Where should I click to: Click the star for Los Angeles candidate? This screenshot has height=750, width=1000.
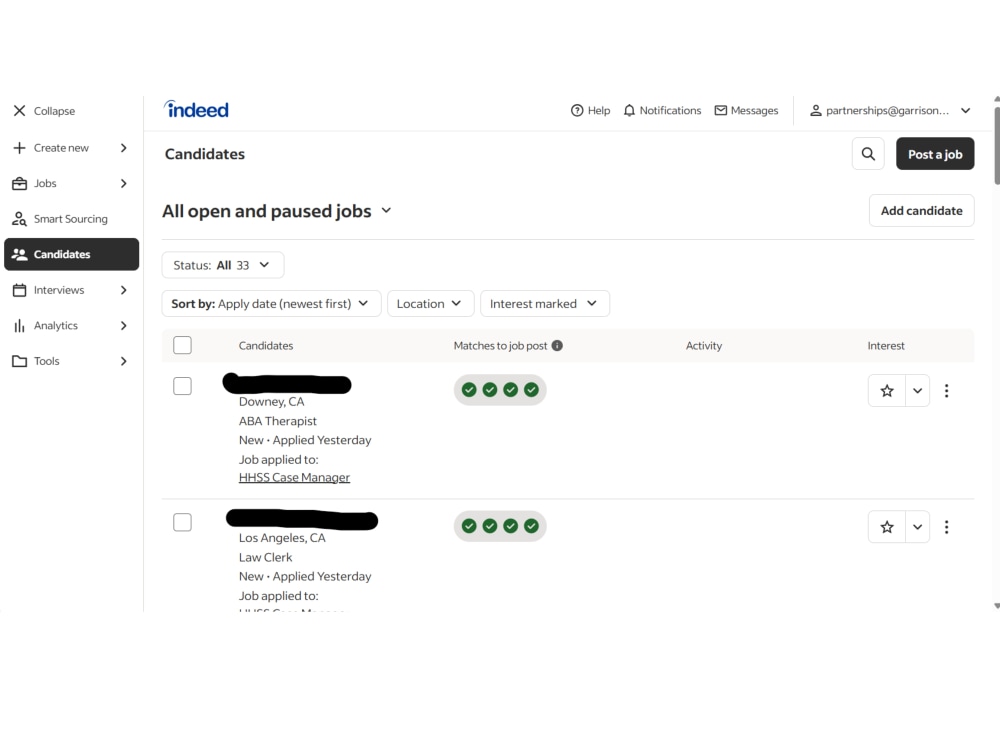886,527
